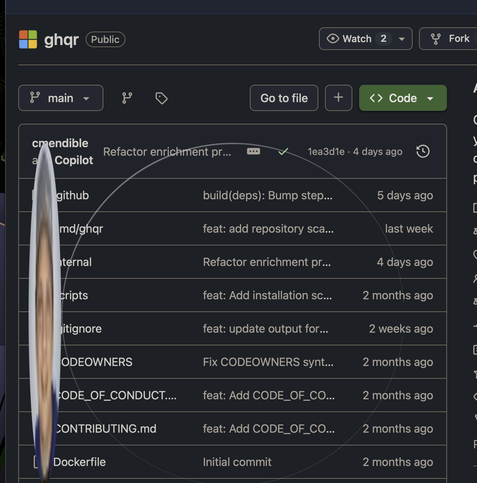
Task: Click Dockerfile's file icon
Action: point(37,462)
